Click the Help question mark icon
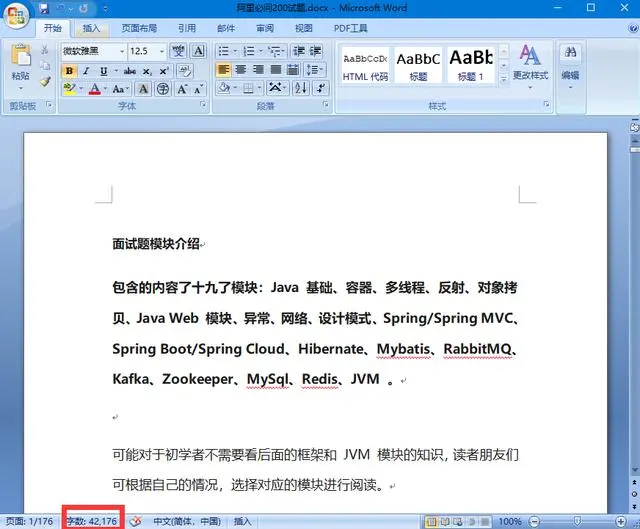This screenshot has width=640, height=529. (633, 28)
